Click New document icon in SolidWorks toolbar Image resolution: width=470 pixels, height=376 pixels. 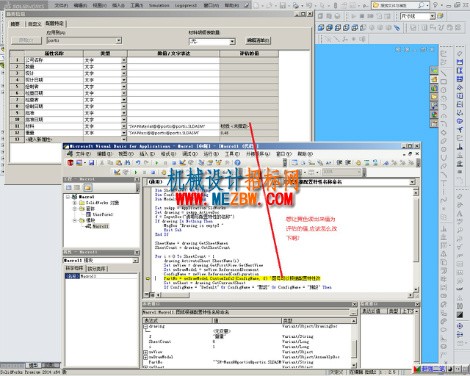pyautogui.click(x=257, y=5)
